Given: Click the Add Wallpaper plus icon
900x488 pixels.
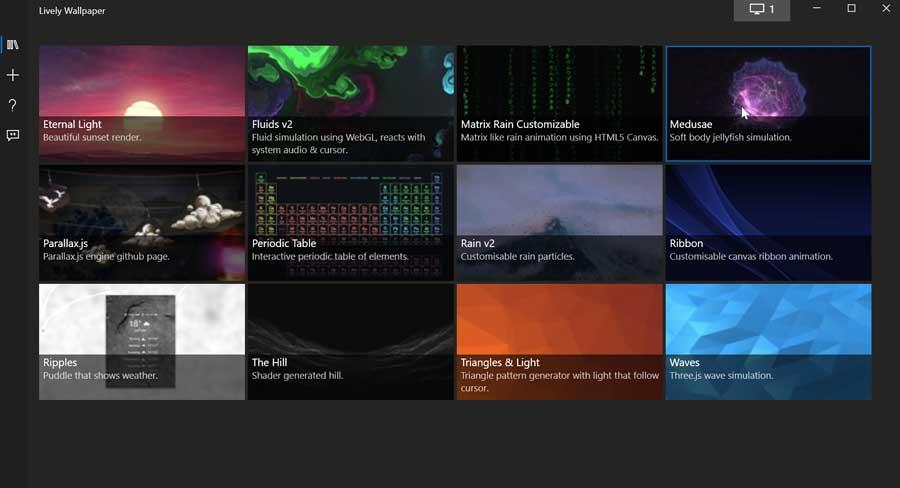Looking at the screenshot, I should [x=13, y=75].
